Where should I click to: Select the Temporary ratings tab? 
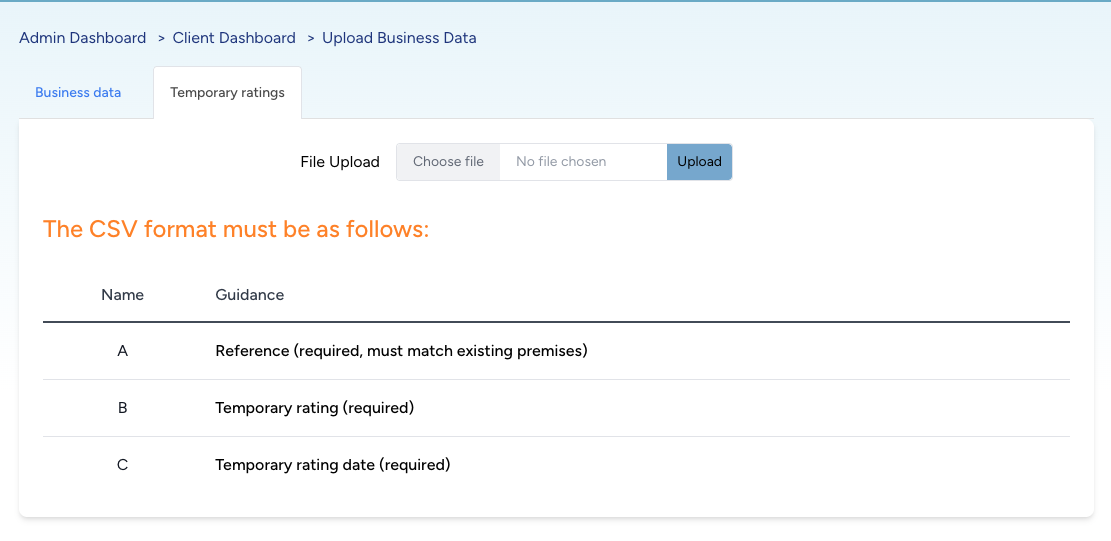(227, 93)
